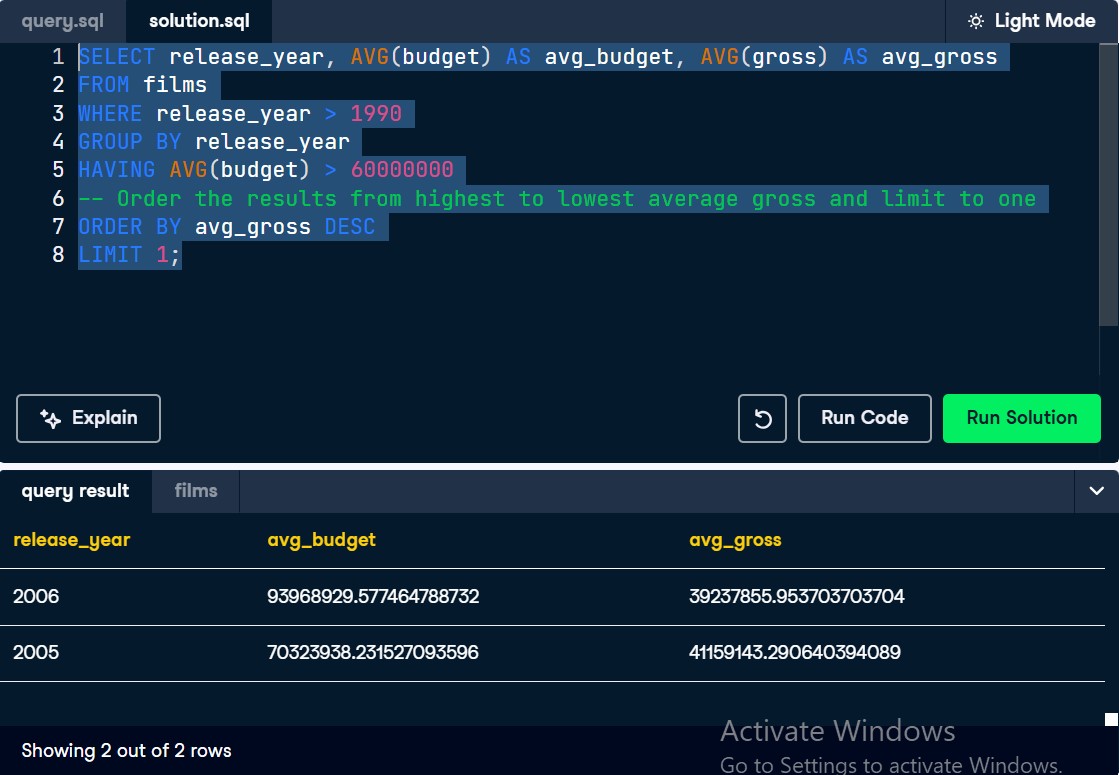Click the sun icon beside Light Mode

(976, 21)
